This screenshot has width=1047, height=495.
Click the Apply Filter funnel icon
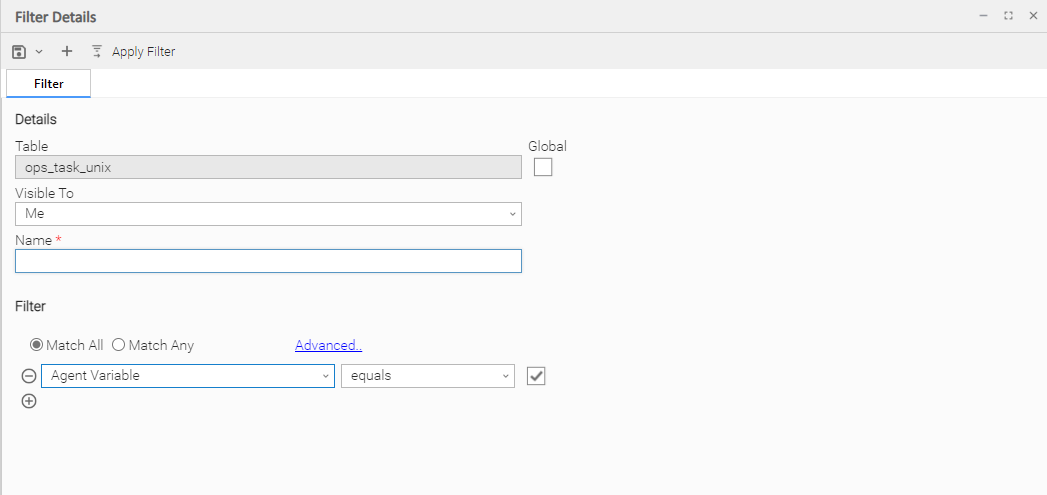[x=97, y=51]
